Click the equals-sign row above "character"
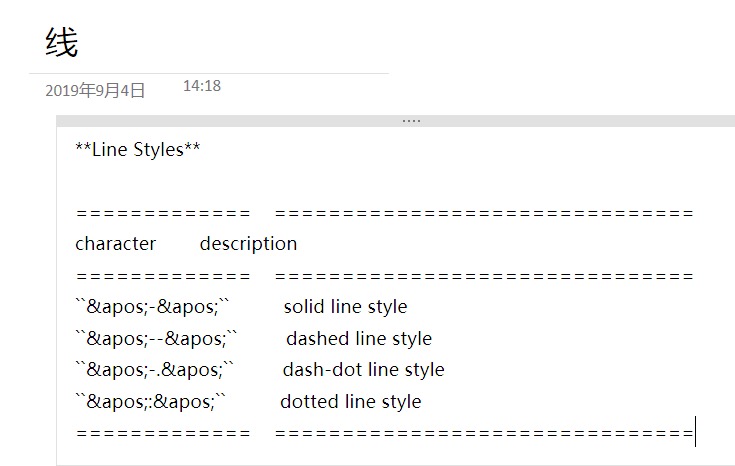 coord(384,213)
